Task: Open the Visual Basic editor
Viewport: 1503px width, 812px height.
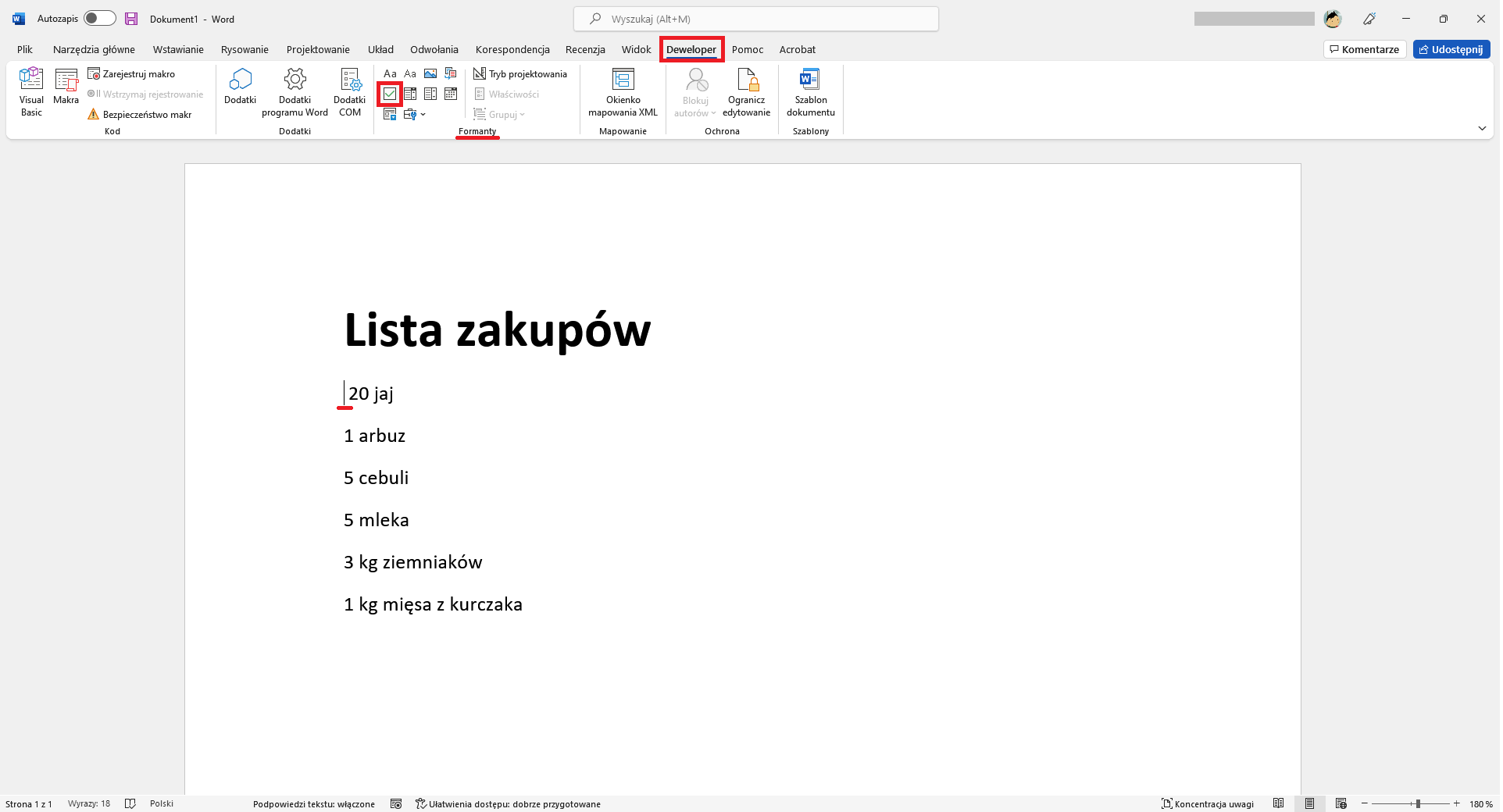Action: (31, 92)
